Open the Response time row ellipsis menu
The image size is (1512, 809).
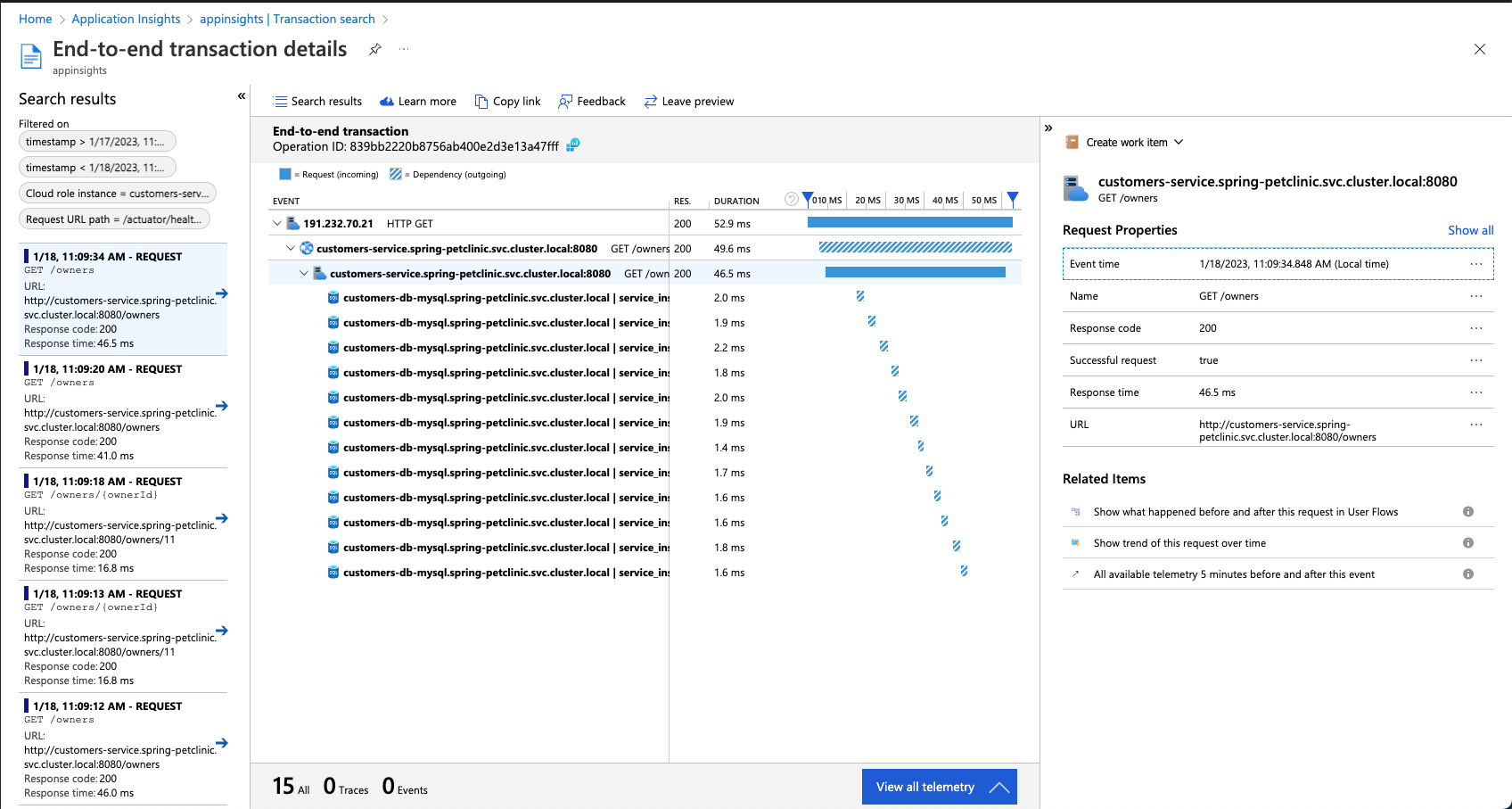point(1476,392)
